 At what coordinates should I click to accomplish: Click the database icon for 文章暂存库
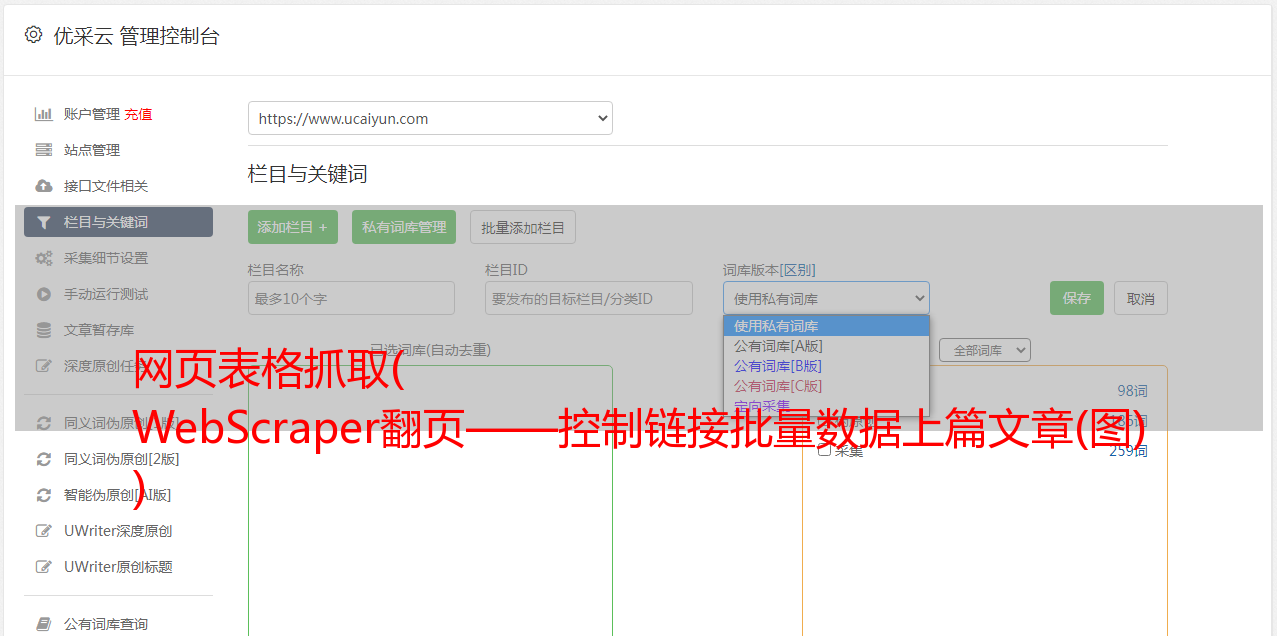coord(43,330)
